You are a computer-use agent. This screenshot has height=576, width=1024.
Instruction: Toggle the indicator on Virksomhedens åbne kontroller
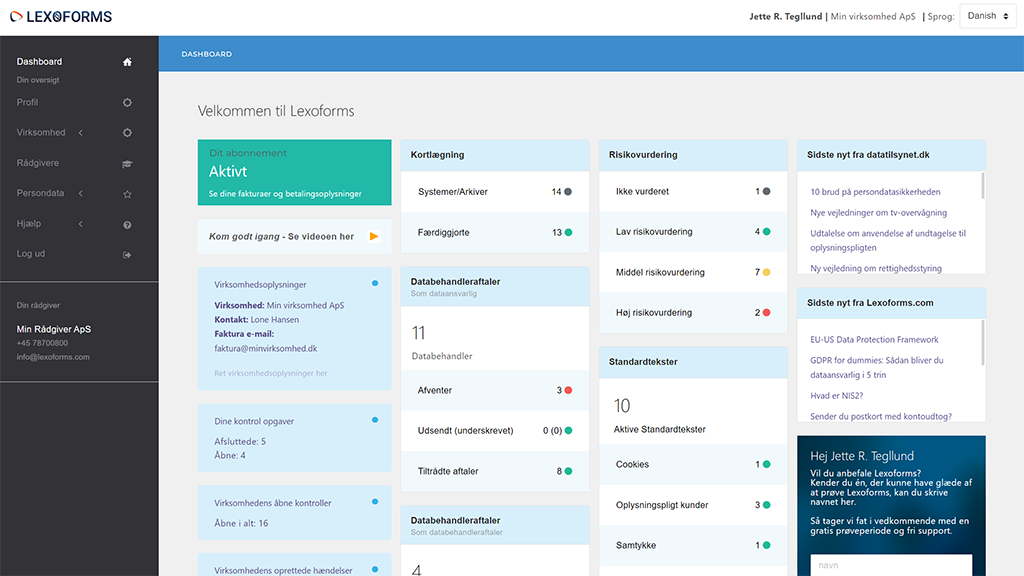(376, 502)
